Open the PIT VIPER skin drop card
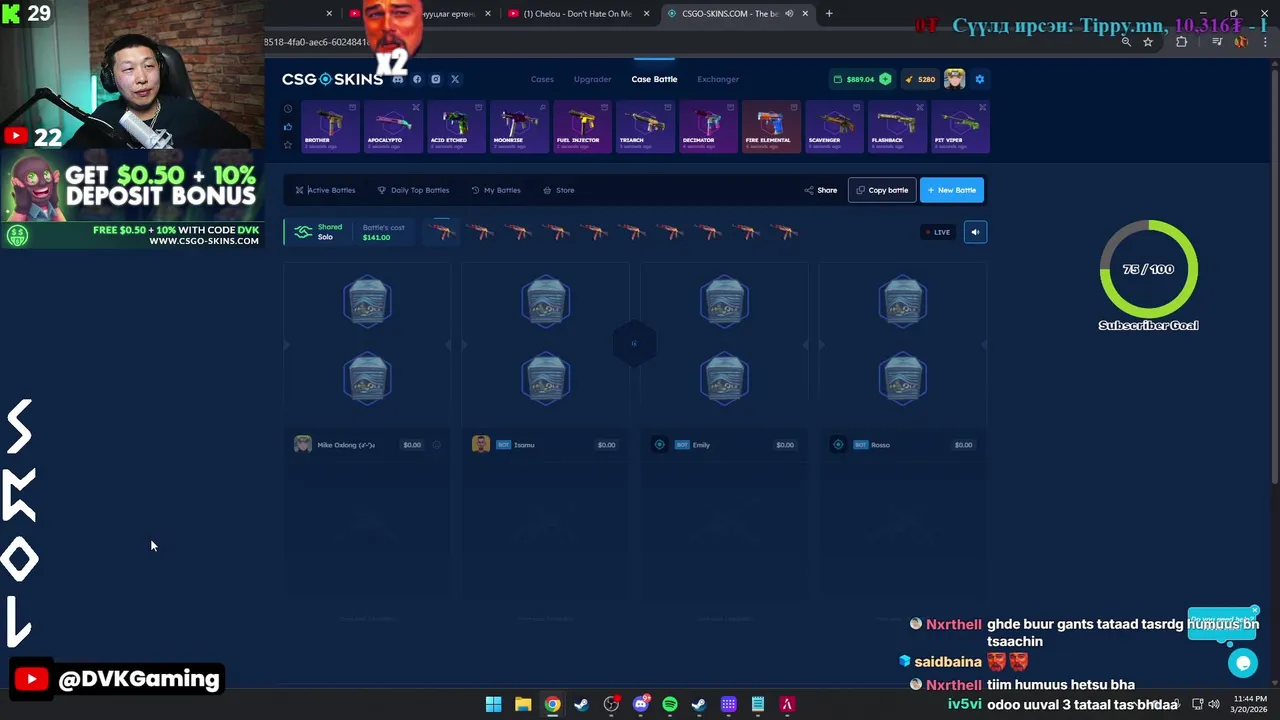1280x720 pixels. pyautogui.click(x=960, y=127)
